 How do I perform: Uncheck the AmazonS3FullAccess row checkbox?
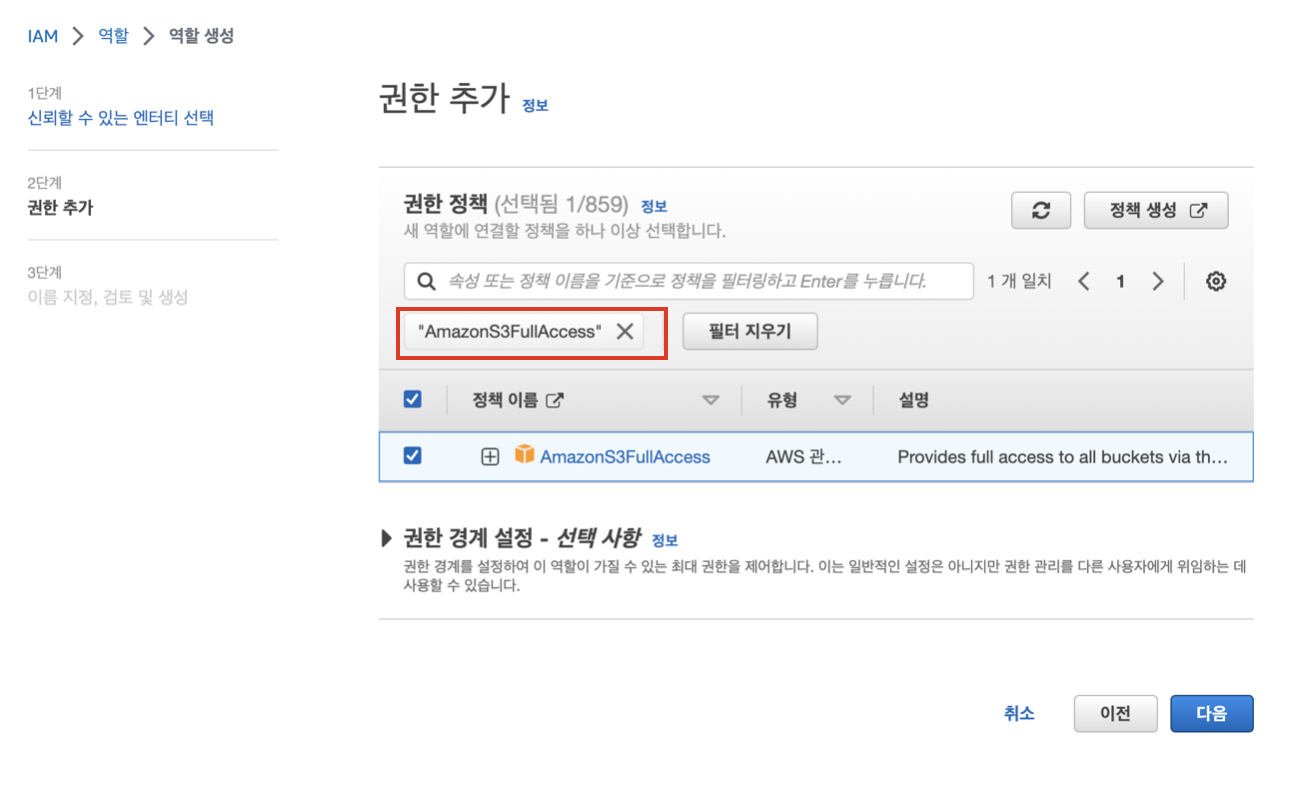click(412, 455)
